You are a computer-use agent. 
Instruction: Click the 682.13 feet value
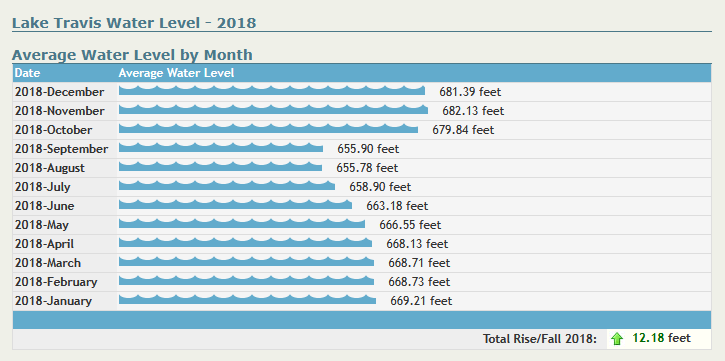pos(473,111)
